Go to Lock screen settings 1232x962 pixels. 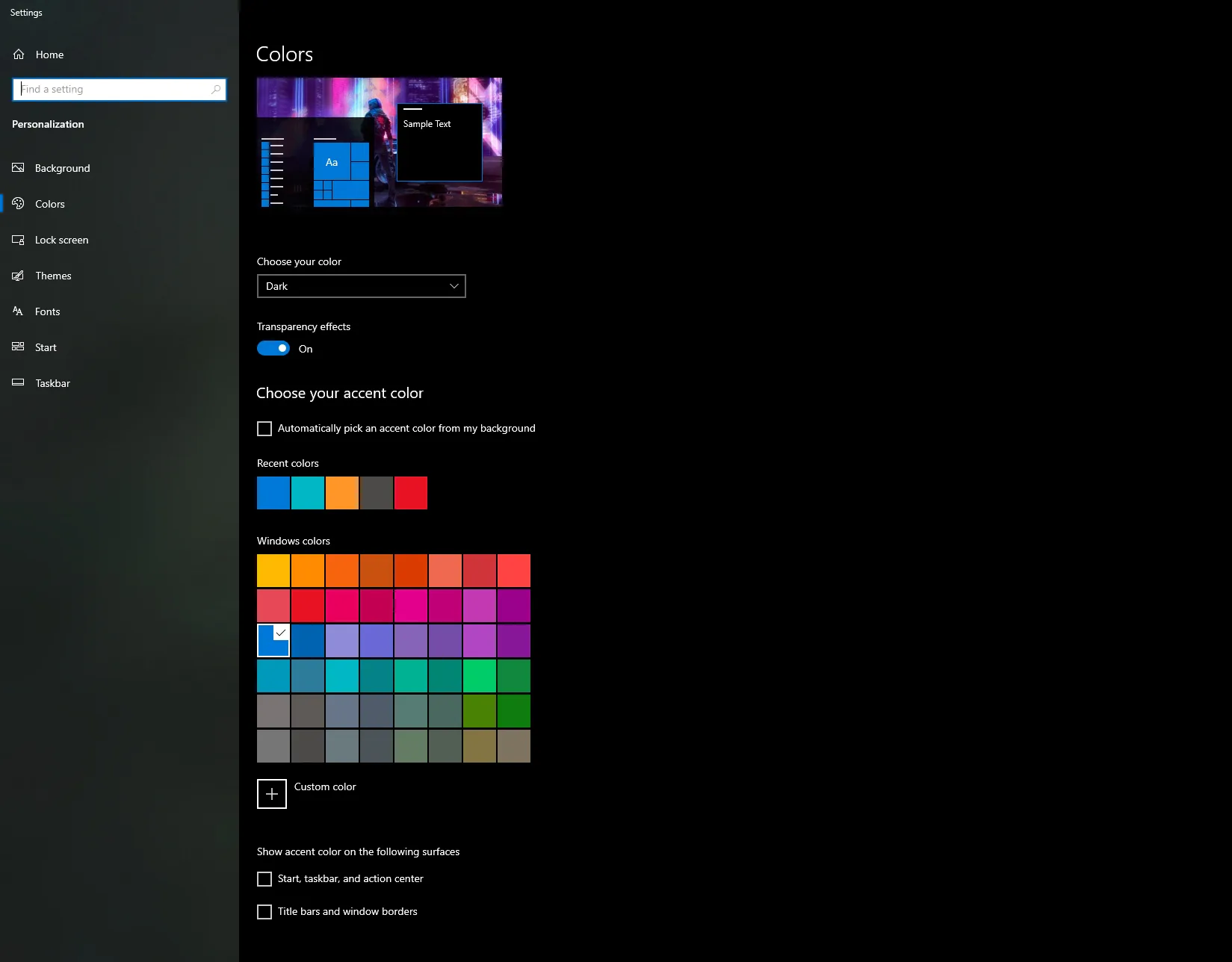[120, 240]
